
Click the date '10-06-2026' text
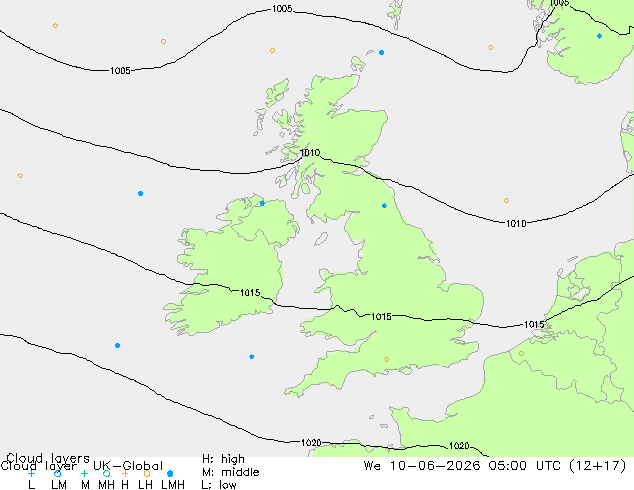435,466
